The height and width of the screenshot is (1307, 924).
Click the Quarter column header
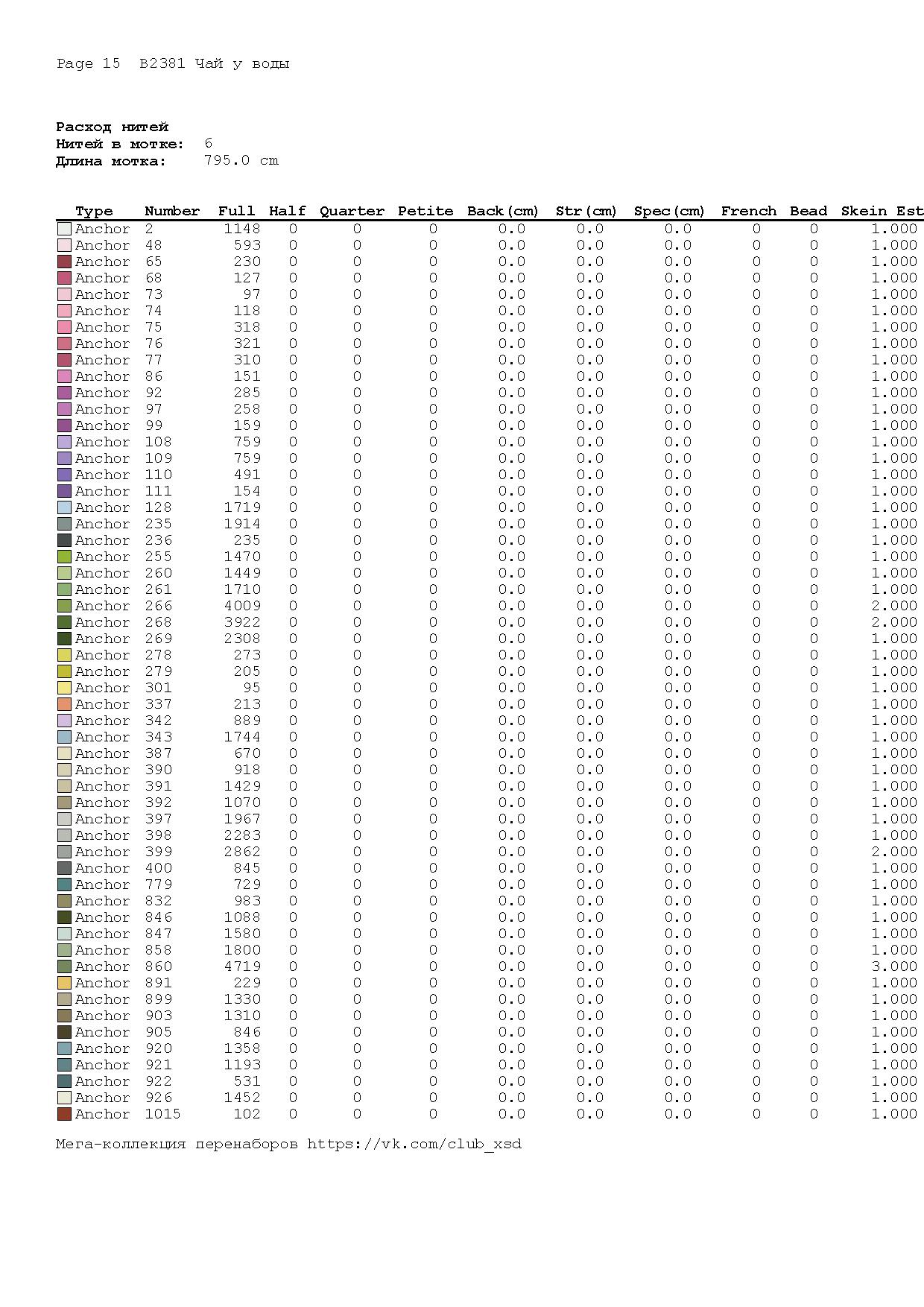click(x=352, y=212)
